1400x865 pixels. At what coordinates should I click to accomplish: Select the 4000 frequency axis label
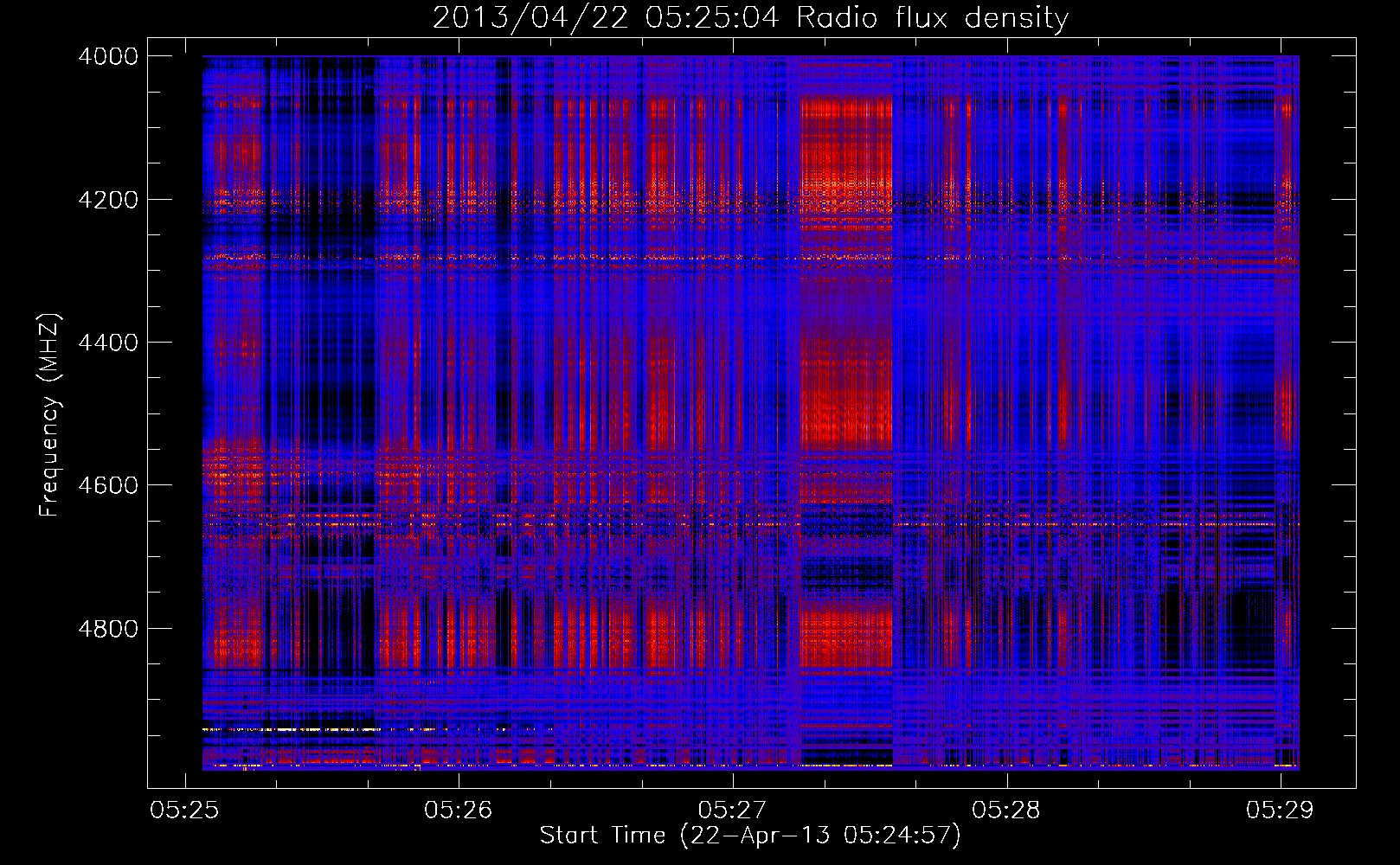108,57
